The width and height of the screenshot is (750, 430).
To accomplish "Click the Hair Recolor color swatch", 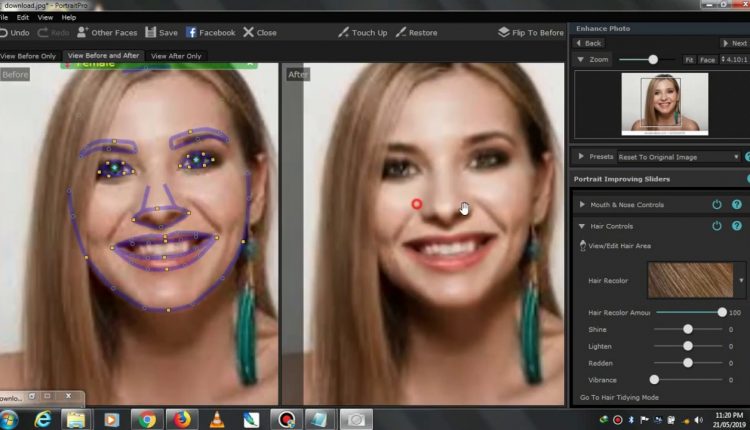I will [690, 280].
